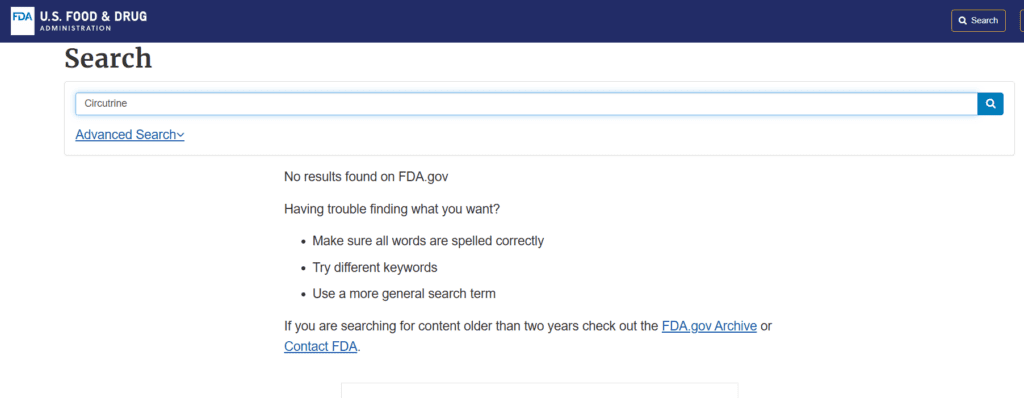Click the chevron beside Advanced Search
1024x398 pixels.
click(x=181, y=135)
